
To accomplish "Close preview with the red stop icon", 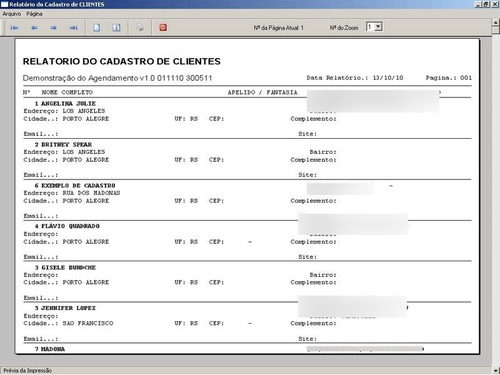I will point(163,28).
